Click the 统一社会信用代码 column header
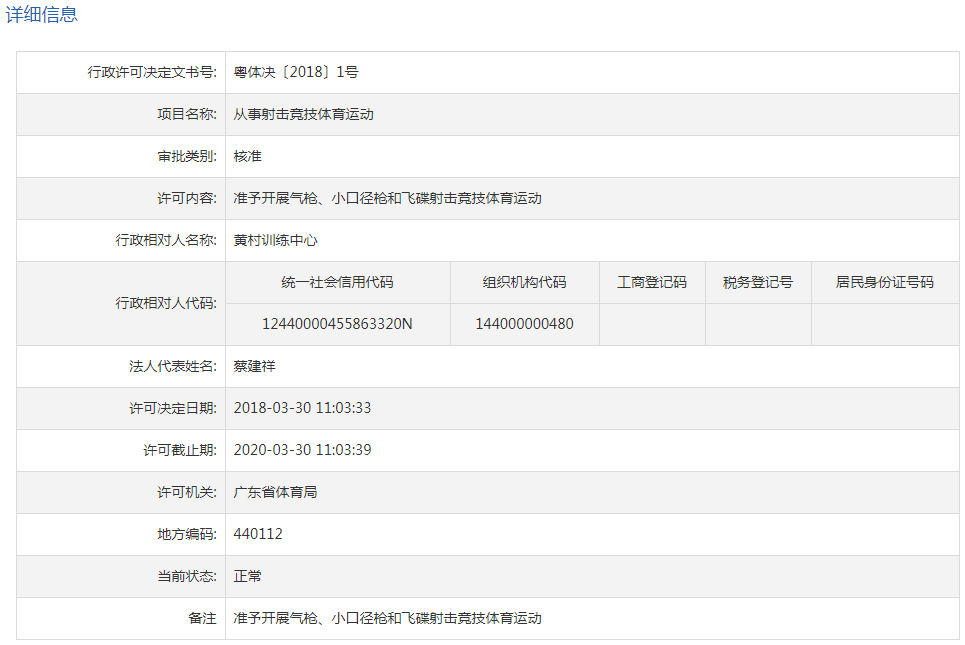Screen dimensions: 965x645 tap(337, 282)
